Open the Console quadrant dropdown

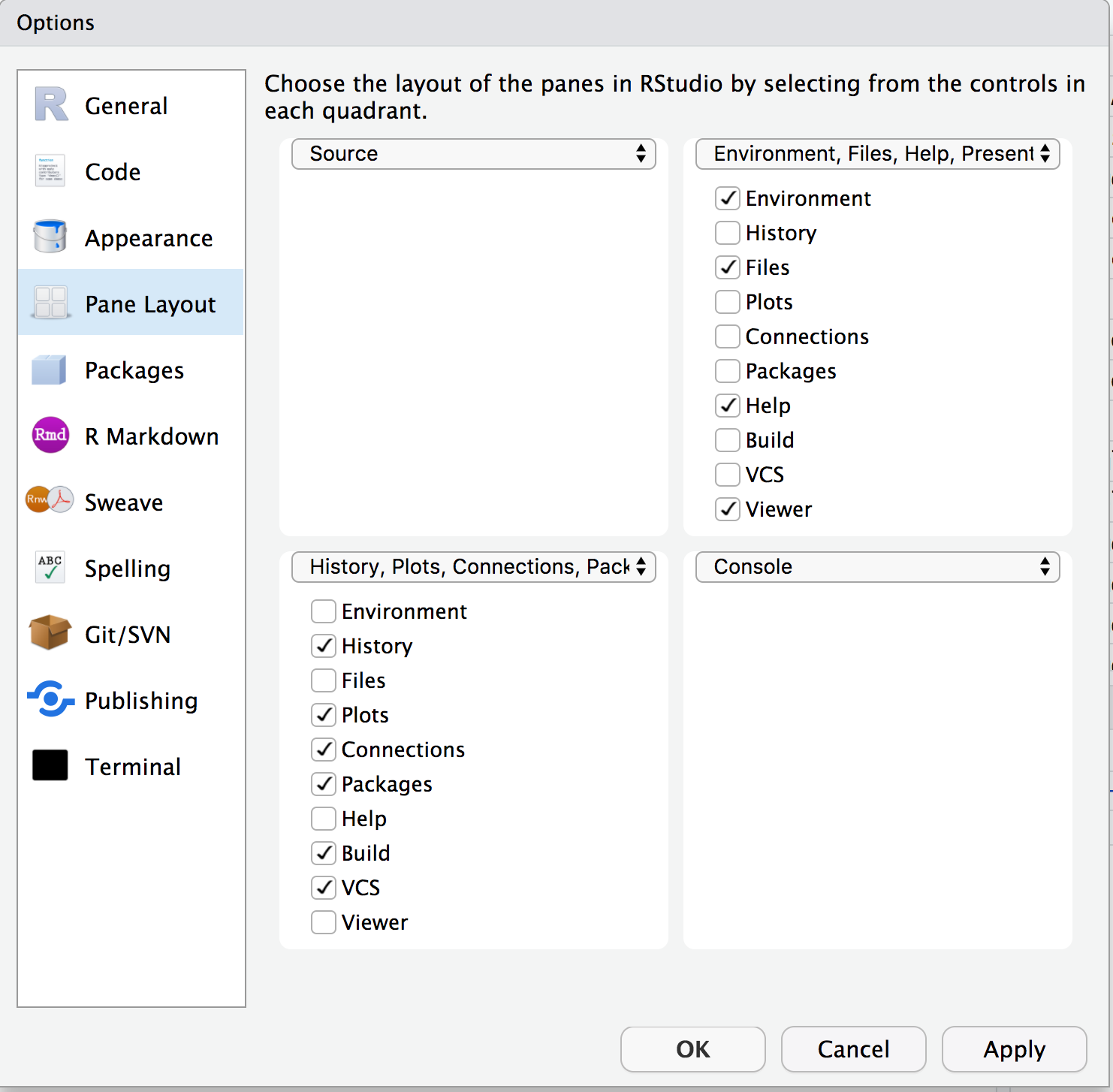877,567
